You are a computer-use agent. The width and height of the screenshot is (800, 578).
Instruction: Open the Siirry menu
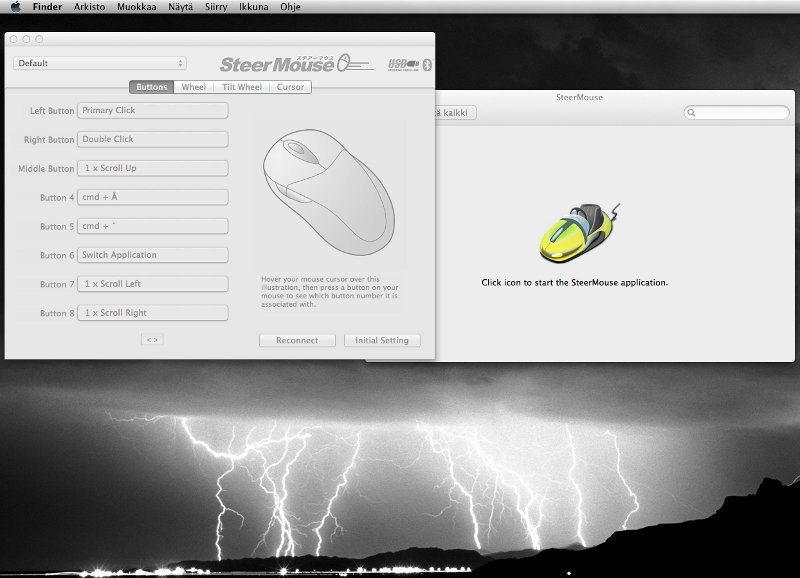pos(216,7)
